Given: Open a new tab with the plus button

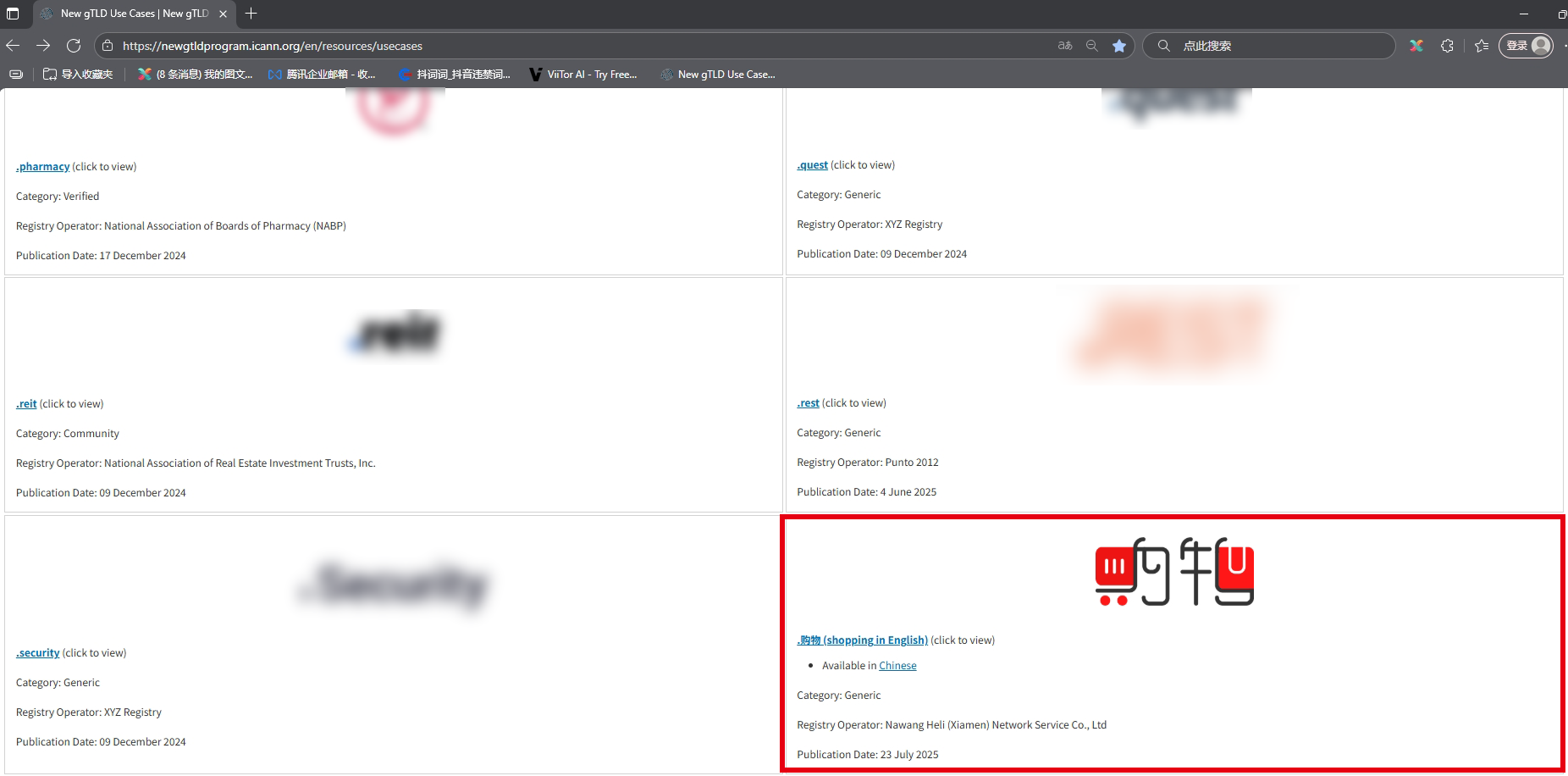Looking at the screenshot, I should coord(251,14).
